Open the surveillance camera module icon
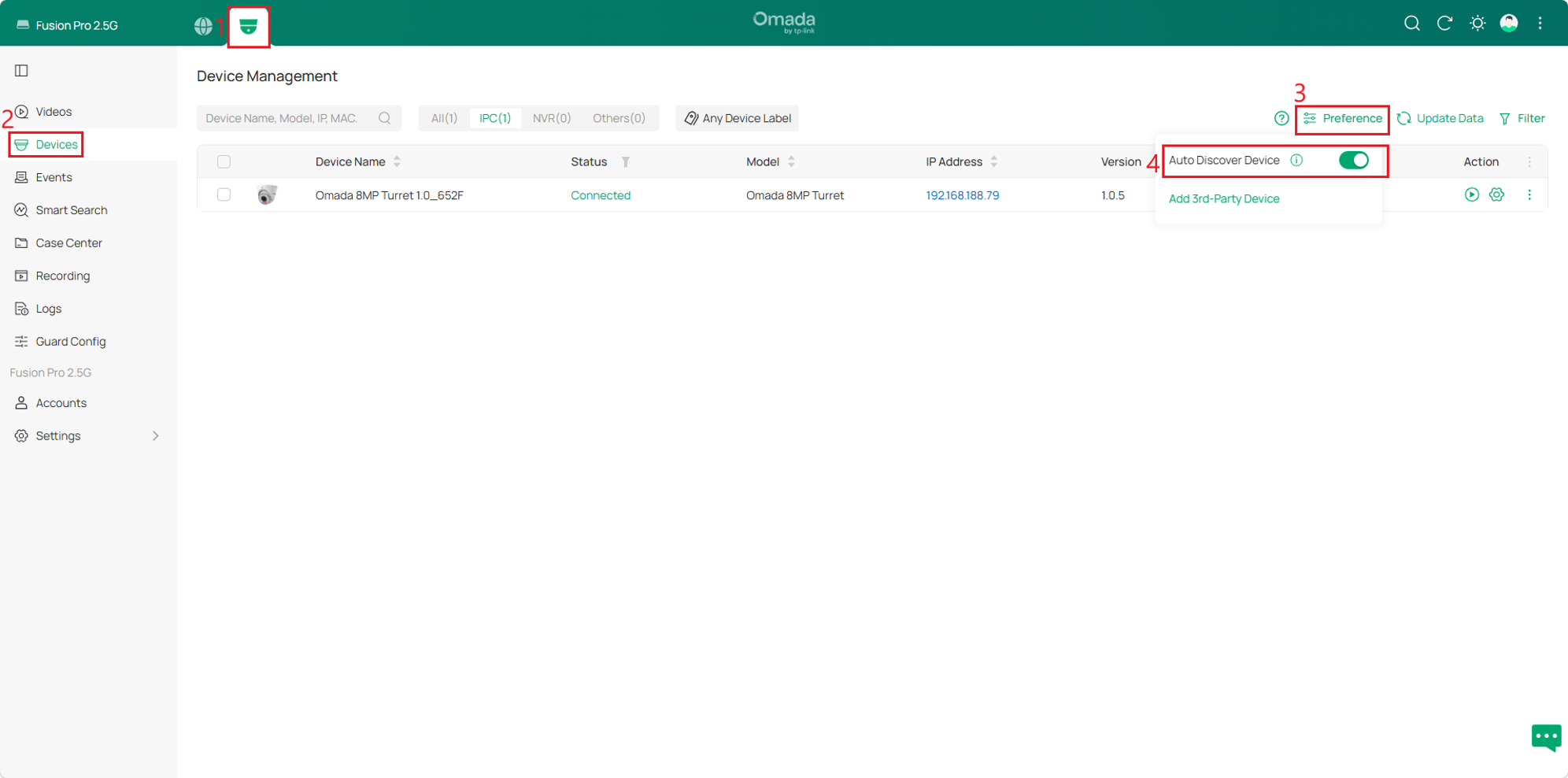Image resolution: width=1568 pixels, height=778 pixels. coord(249,26)
